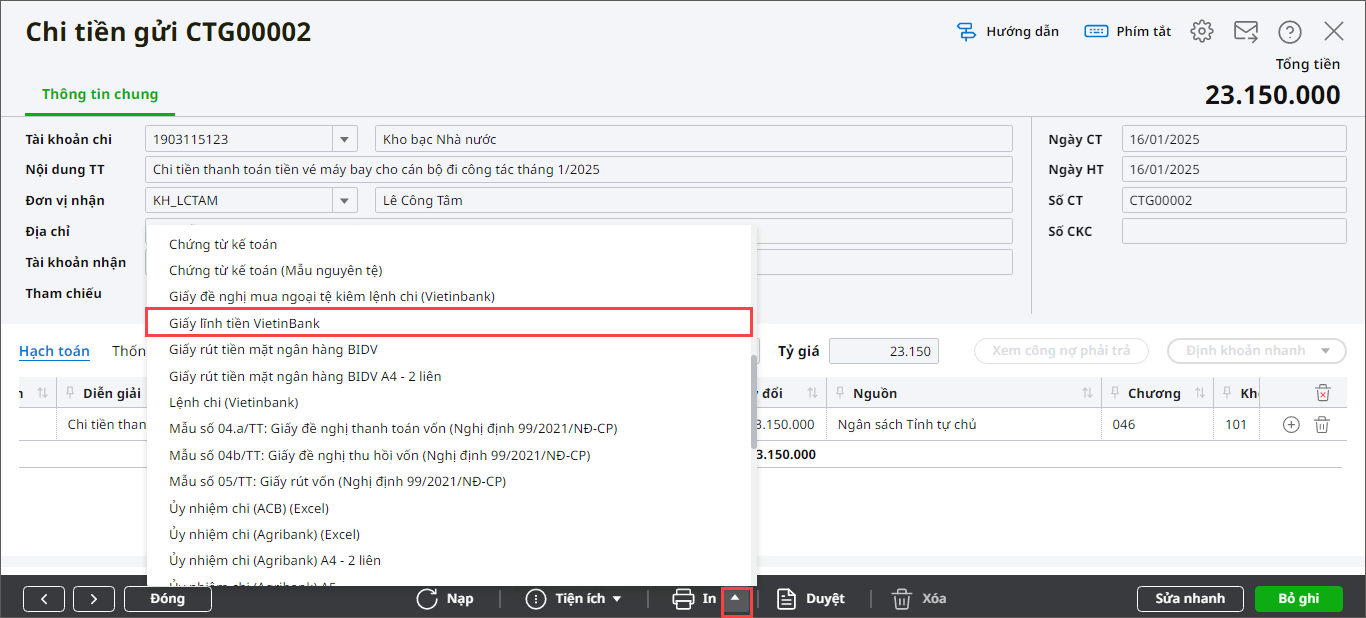Click the empty Số CKC field

pyautogui.click(x=1234, y=231)
